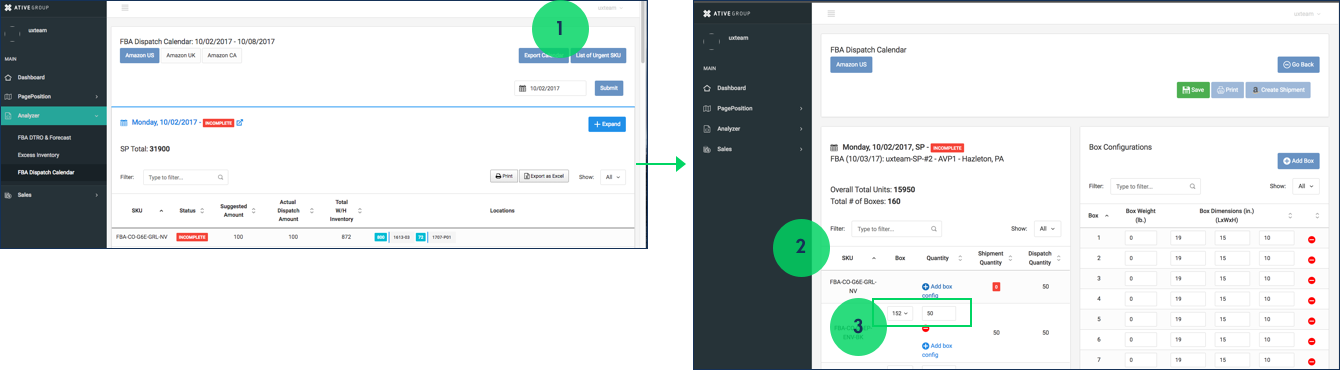The width and height of the screenshot is (1340, 370).
Task: Click the Go Back button
Action: pos(1298,64)
